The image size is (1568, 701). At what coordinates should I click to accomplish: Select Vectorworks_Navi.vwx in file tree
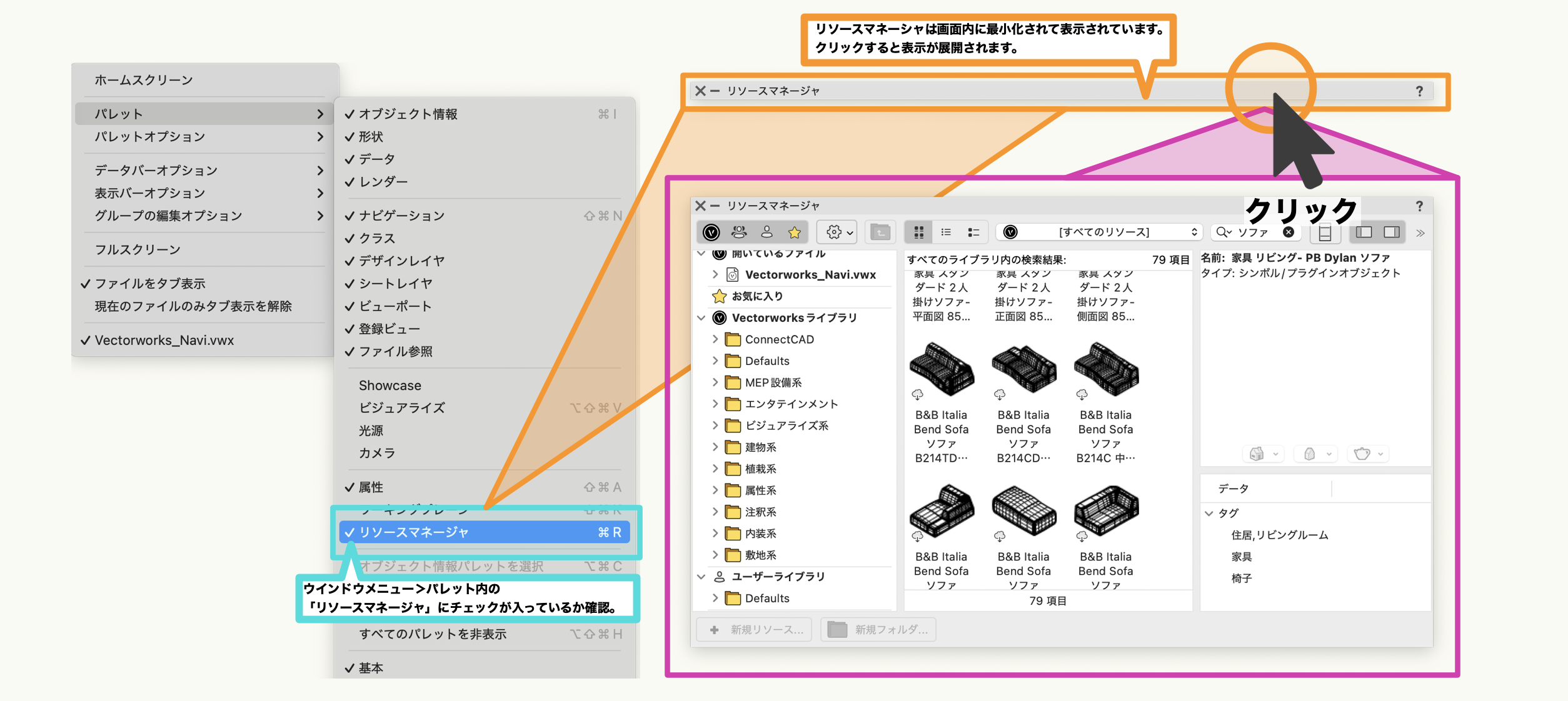(x=810, y=275)
